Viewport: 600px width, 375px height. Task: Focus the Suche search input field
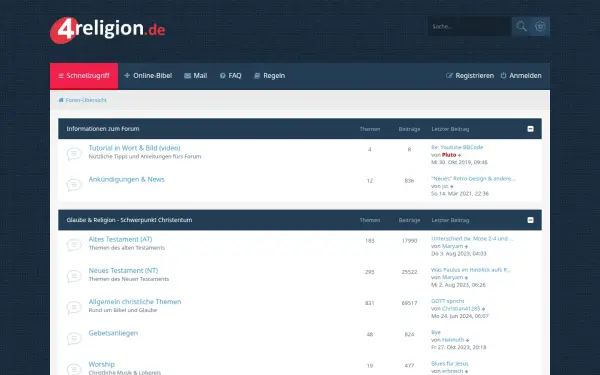470,26
